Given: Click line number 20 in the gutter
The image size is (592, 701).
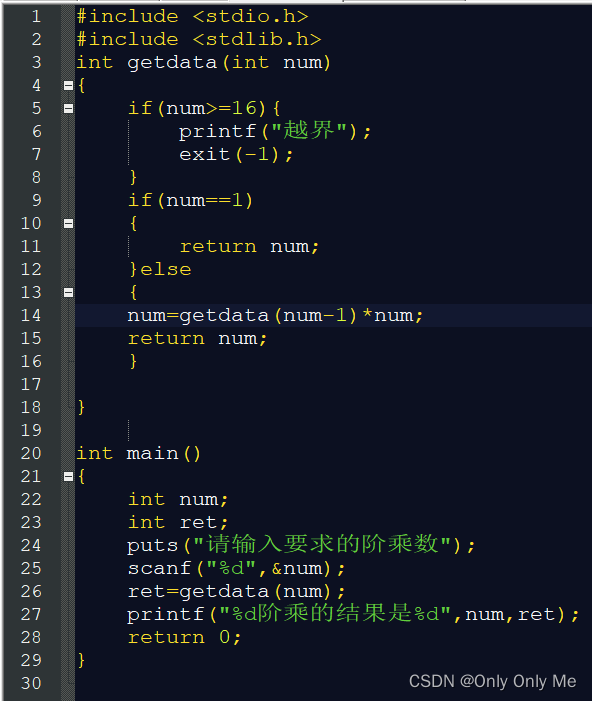Looking at the screenshot, I should coord(31,453).
